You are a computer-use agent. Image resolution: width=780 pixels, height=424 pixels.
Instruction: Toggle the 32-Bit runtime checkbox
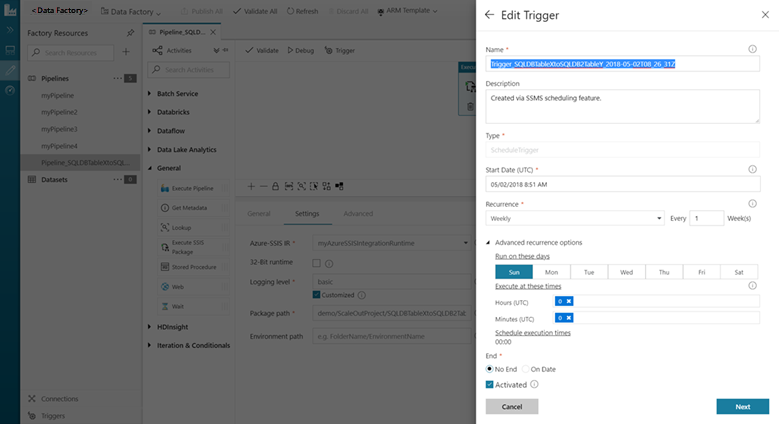pyautogui.click(x=316, y=263)
